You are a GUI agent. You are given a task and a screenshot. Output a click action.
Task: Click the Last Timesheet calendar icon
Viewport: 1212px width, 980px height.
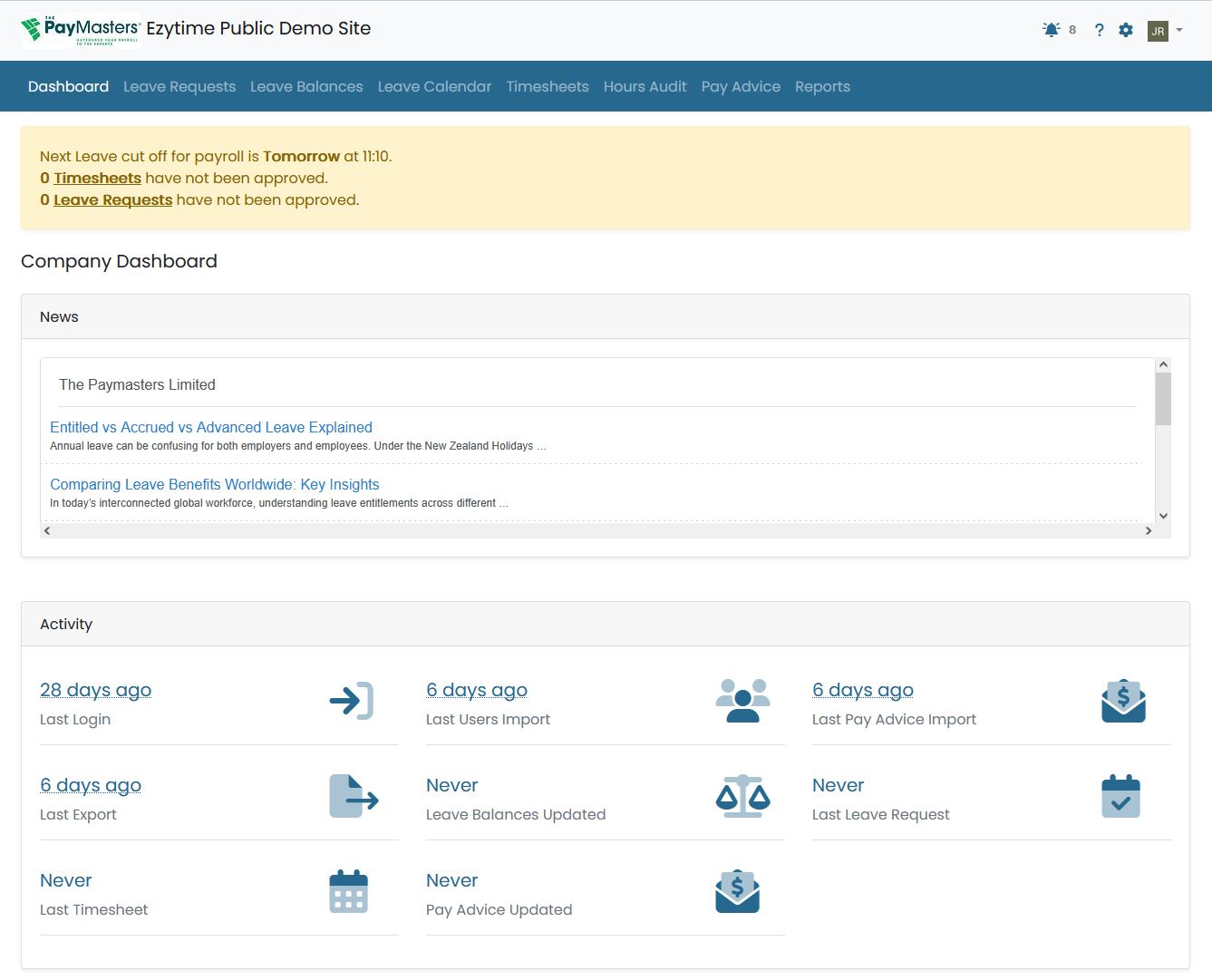(x=349, y=891)
